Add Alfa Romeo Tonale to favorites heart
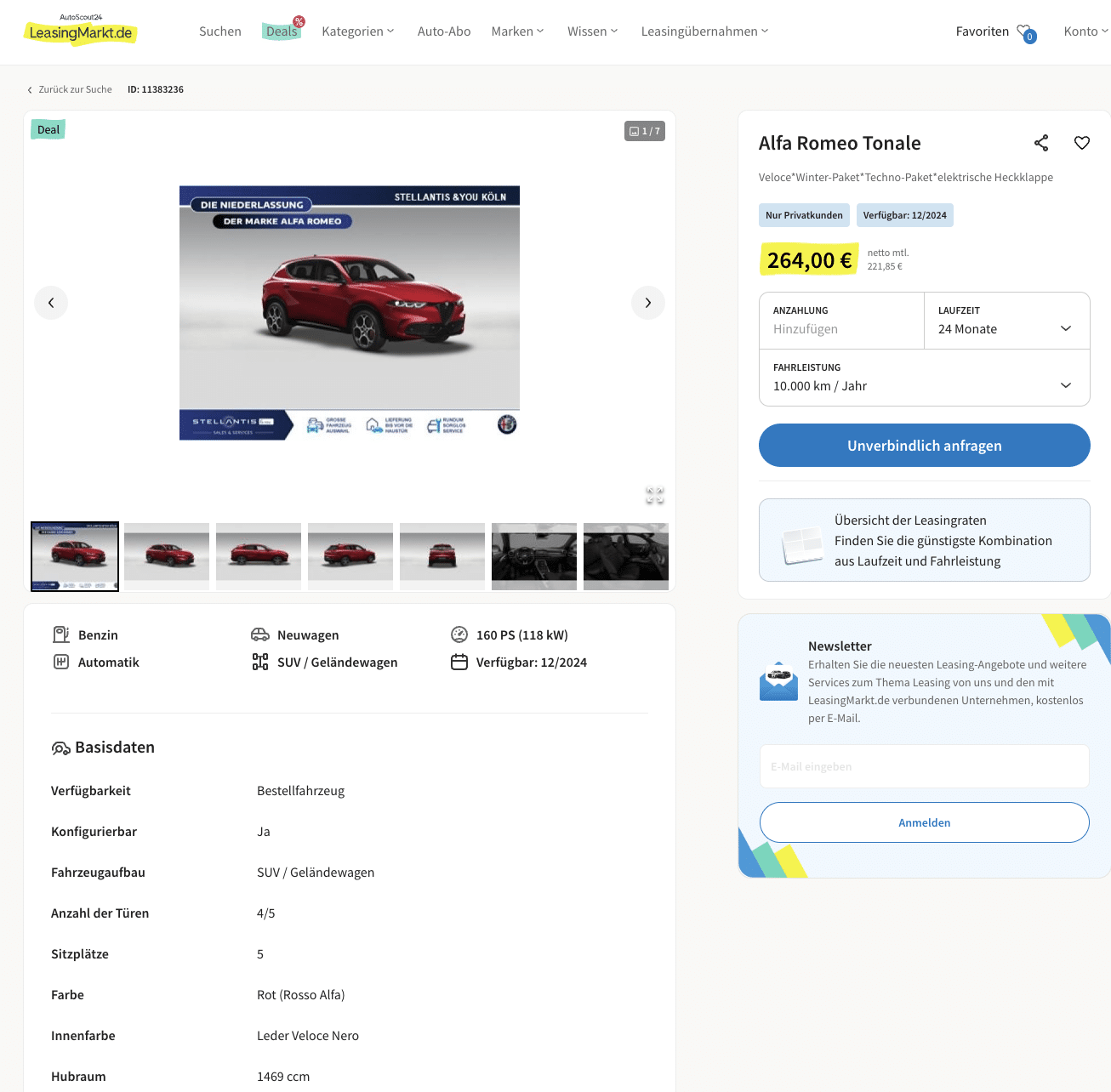1111x1092 pixels. coord(1082,143)
